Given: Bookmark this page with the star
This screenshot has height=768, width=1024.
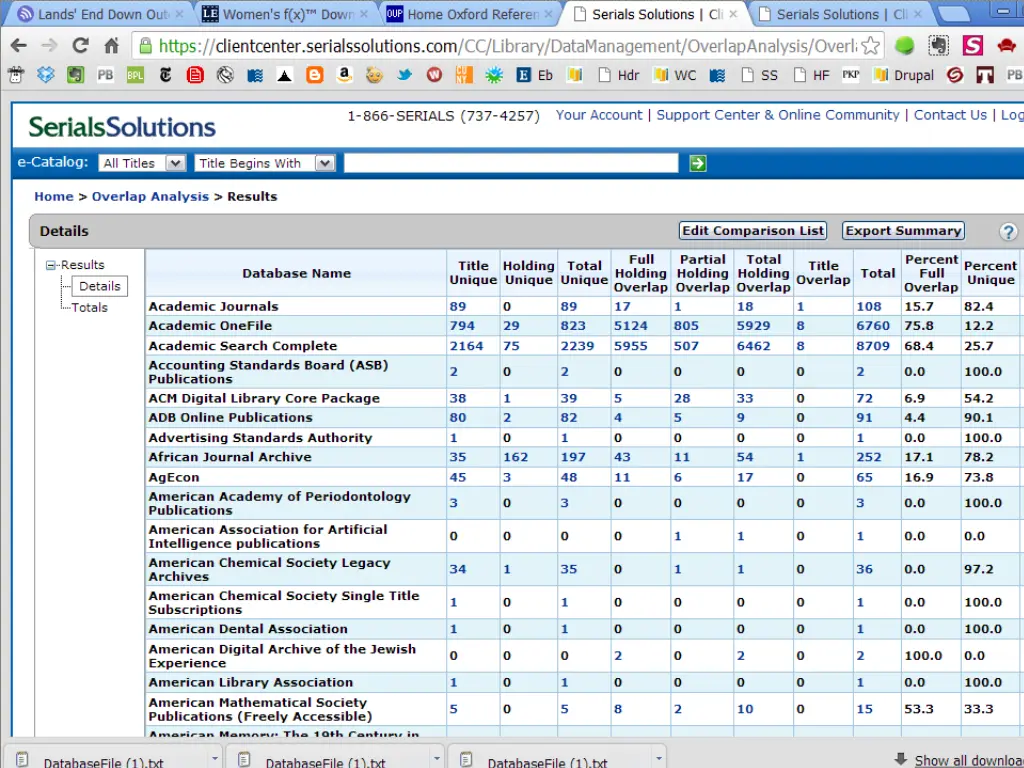Looking at the screenshot, I should coord(870,45).
